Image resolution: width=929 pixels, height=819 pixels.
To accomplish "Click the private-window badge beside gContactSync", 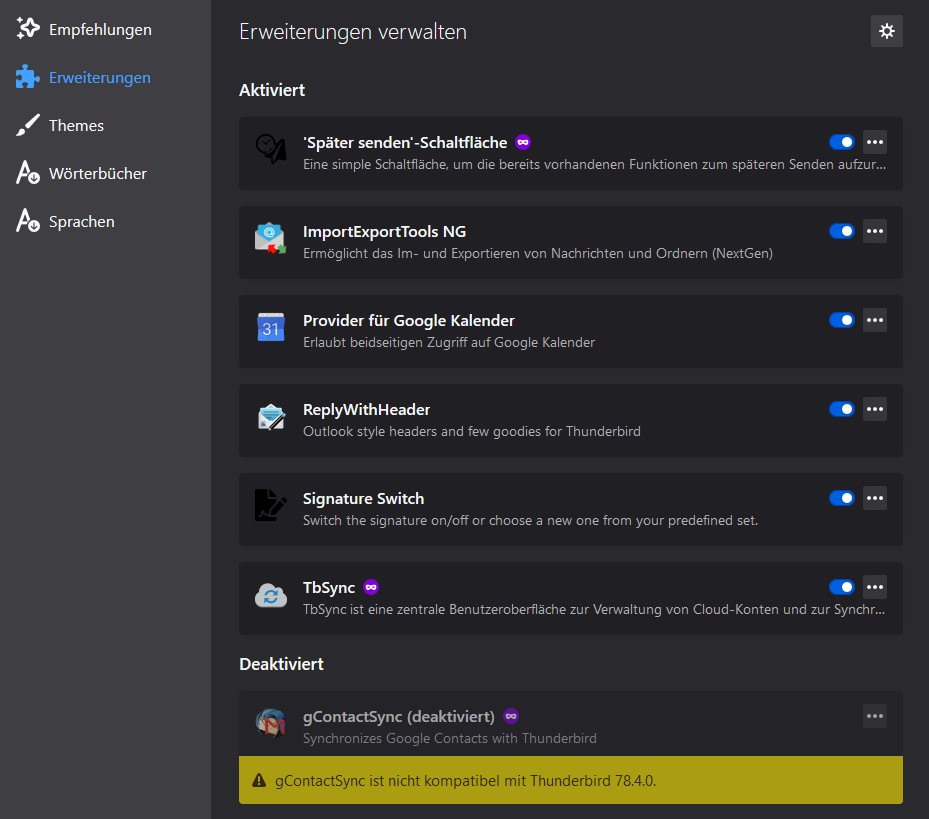I will click(x=511, y=716).
